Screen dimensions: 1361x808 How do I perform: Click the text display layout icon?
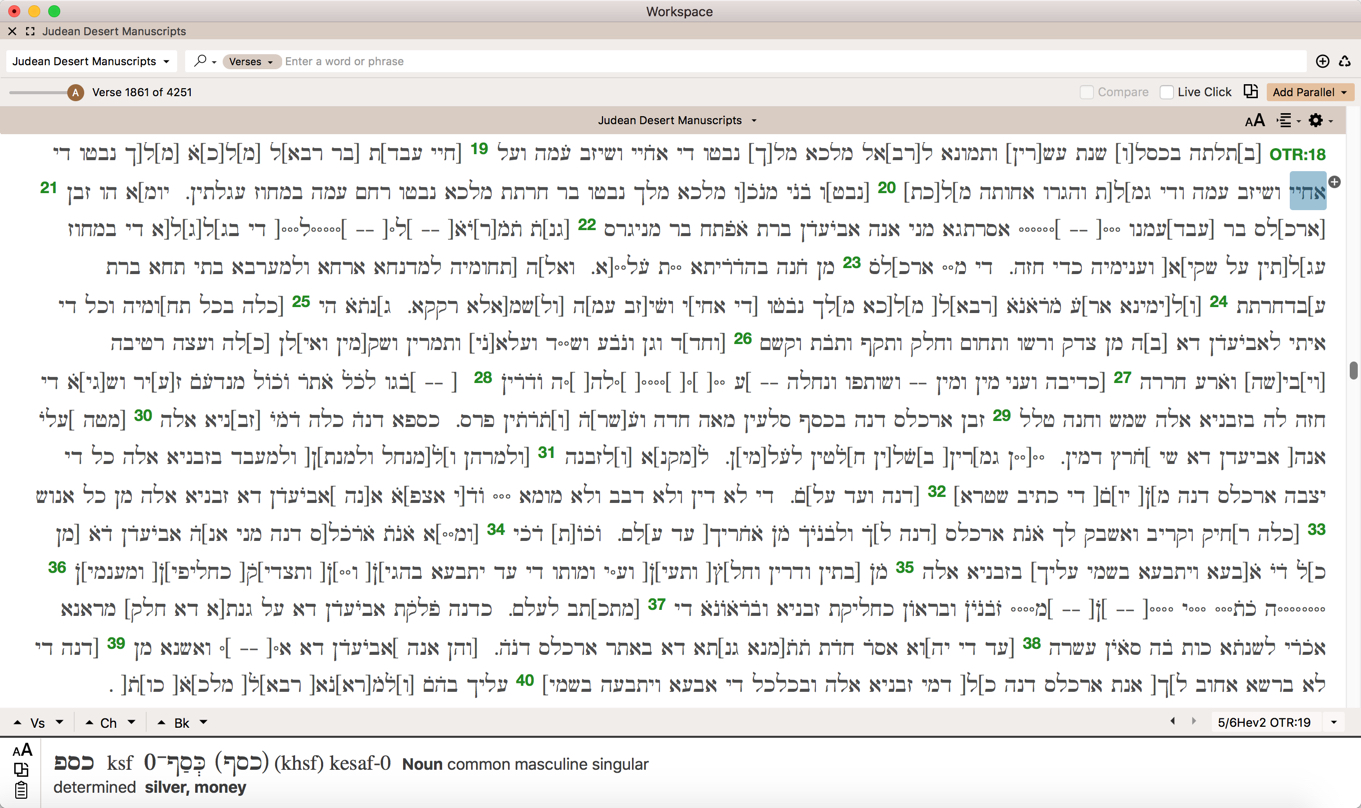click(x=1284, y=121)
